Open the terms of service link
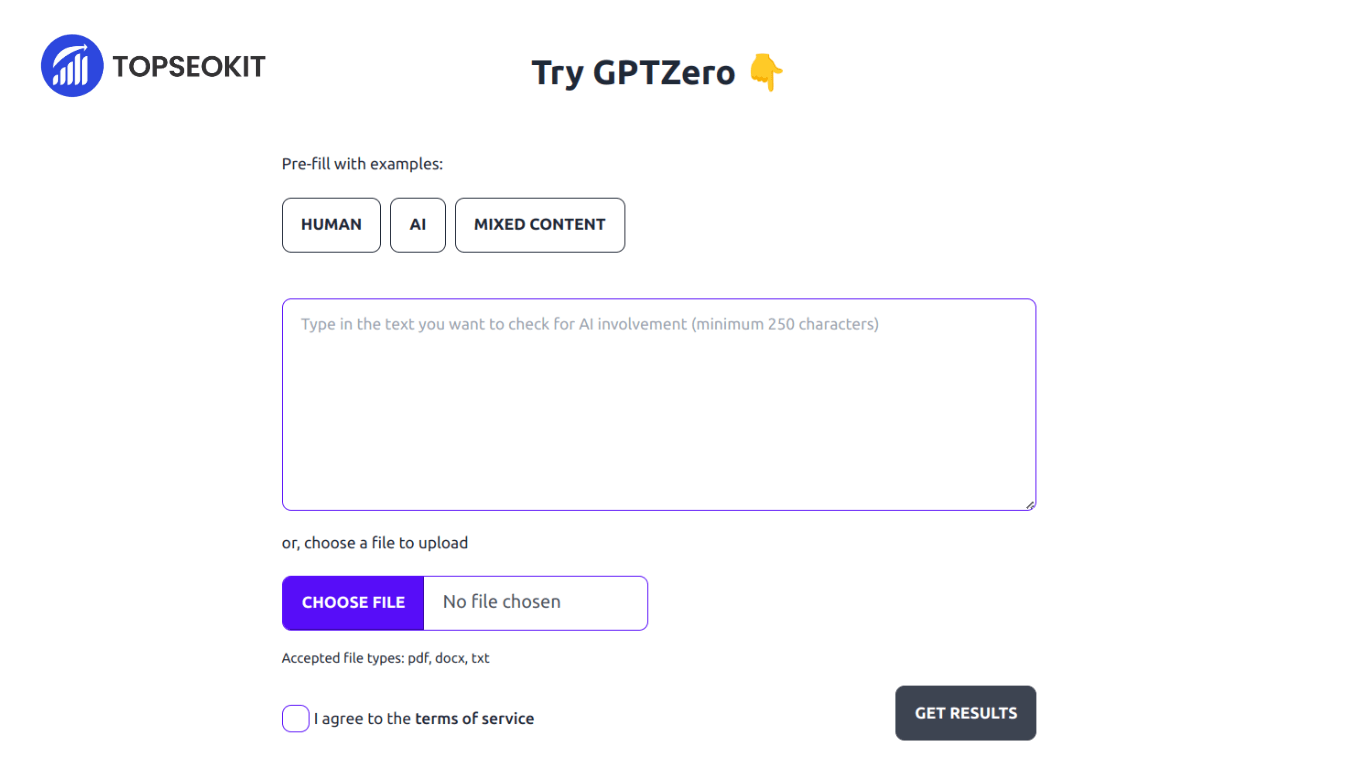 [474, 718]
